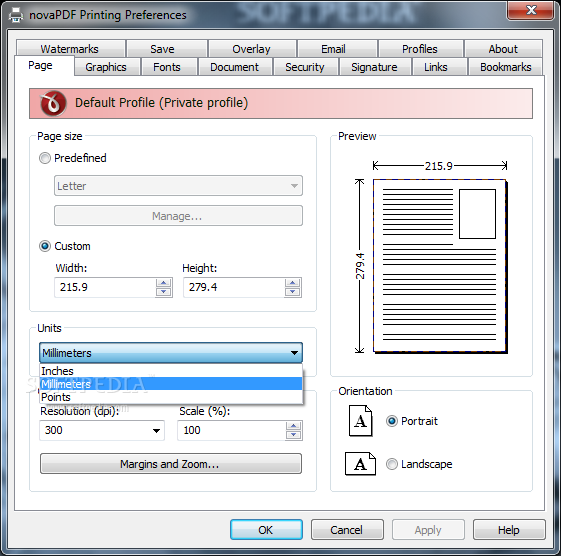Click the Manage... button
561x556 pixels.
[x=178, y=216]
